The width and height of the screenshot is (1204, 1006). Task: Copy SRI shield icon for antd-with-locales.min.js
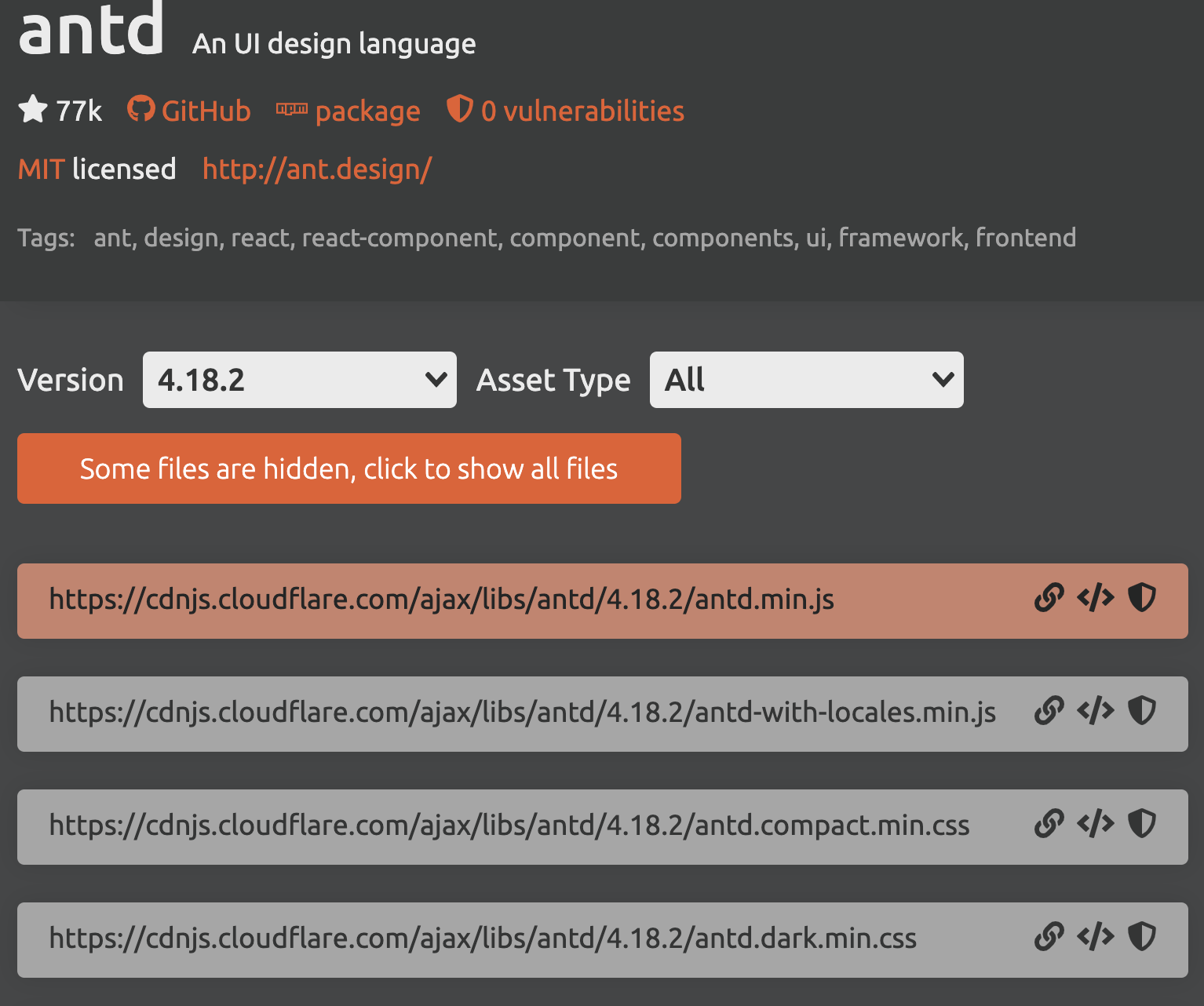click(x=1142, y=711)
